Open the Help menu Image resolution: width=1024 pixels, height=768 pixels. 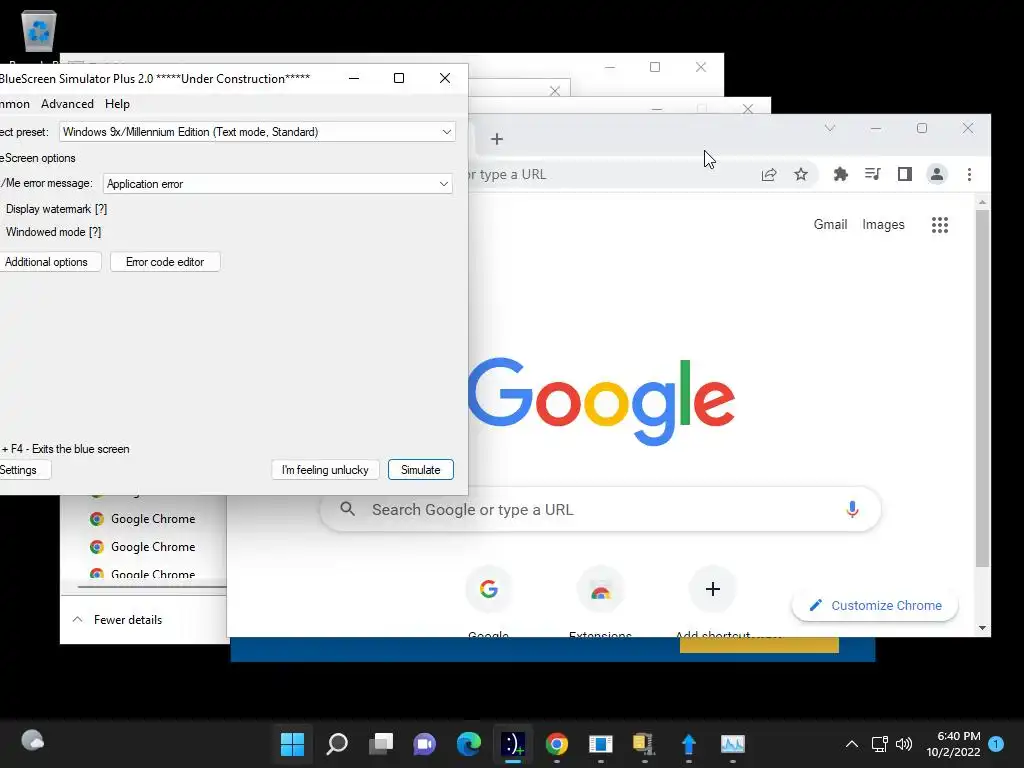tap(117, 104)
